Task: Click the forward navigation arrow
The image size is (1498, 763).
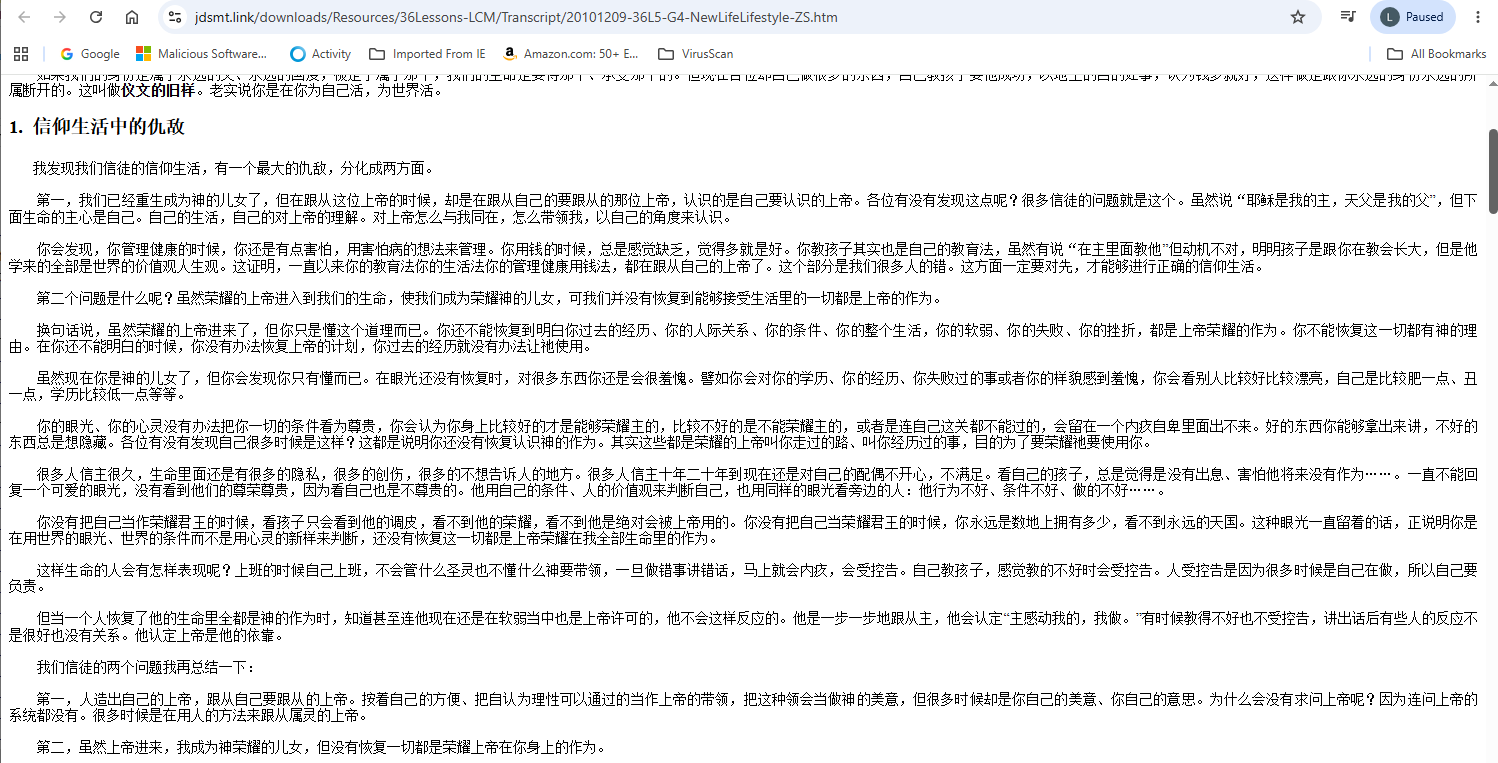Action: [60, 17]
